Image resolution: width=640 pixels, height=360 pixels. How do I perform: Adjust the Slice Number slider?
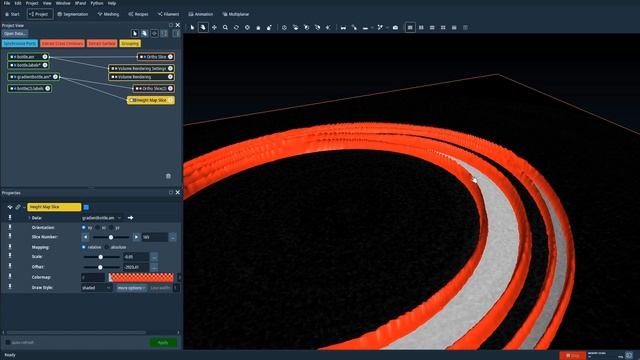(x=111, y=237)
